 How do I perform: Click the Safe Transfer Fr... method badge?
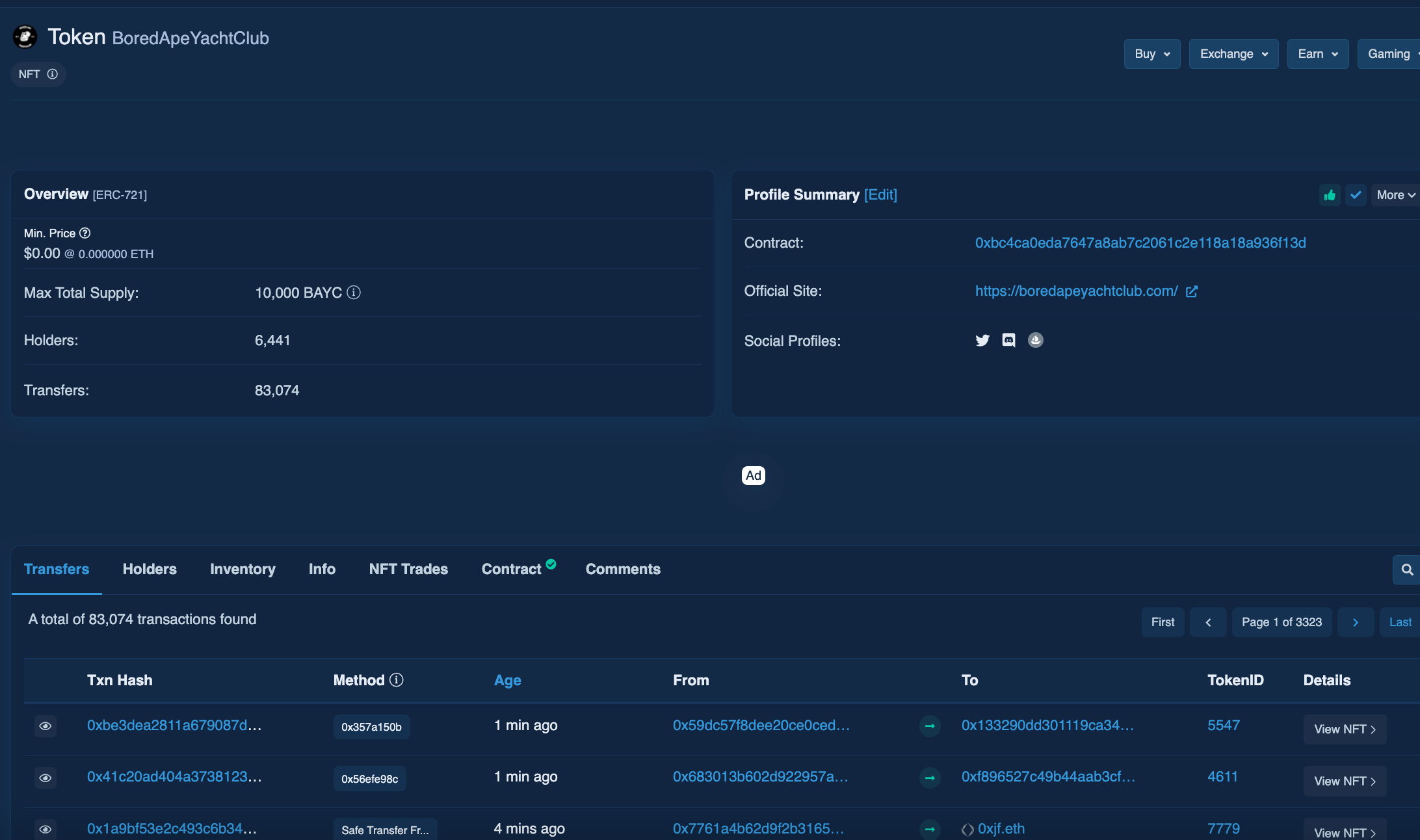[x=386, y=830]
